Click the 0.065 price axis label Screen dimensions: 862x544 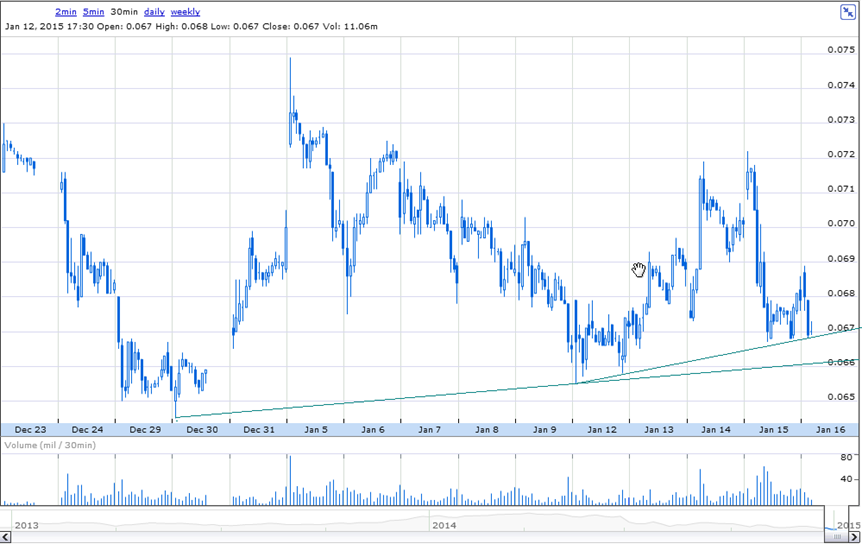coord(841,397)
